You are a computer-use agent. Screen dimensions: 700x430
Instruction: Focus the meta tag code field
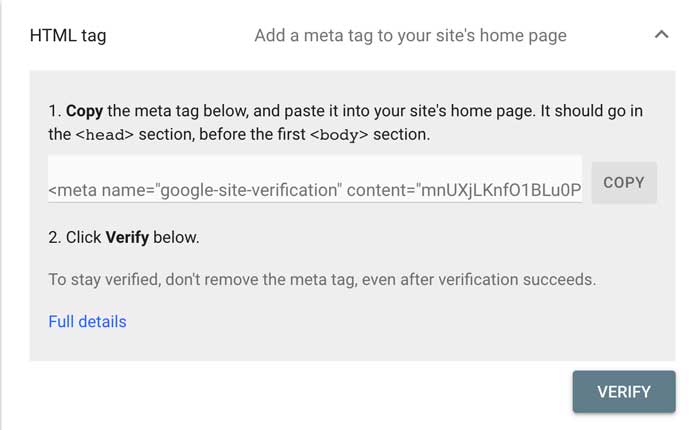coord(315,184)
